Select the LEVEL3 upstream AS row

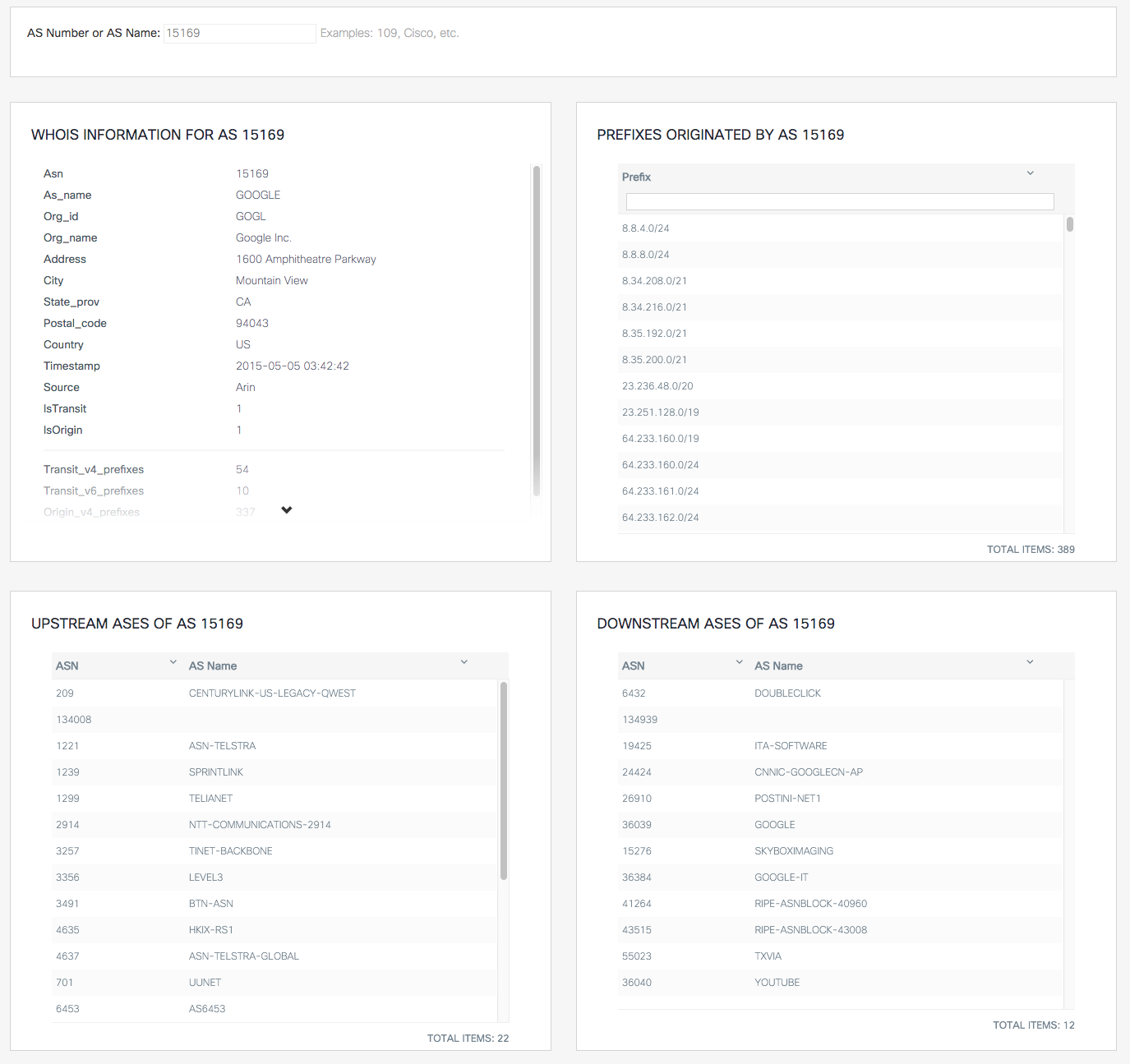coord(274,877)
